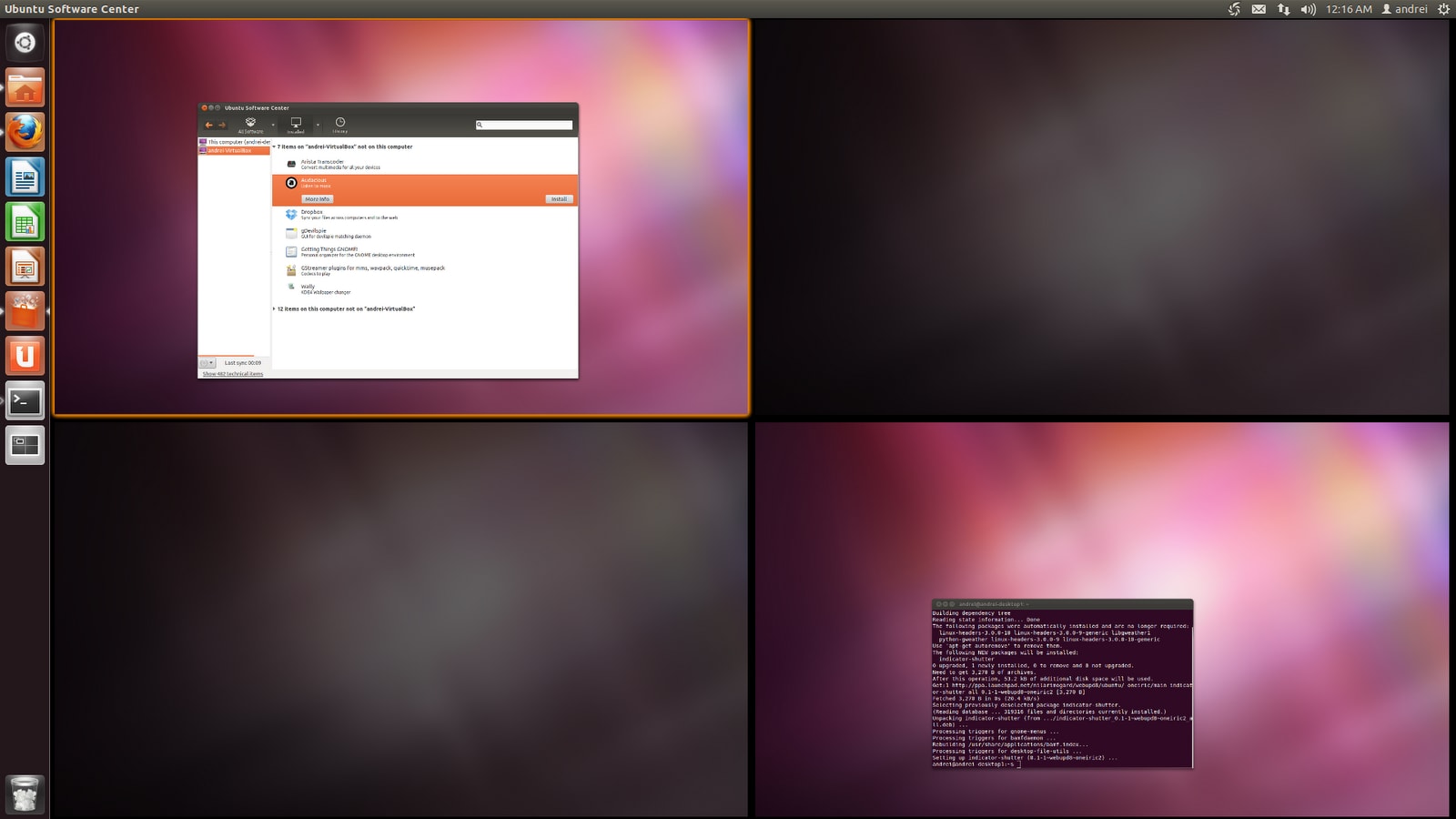Screen dimensions: 1456x819
Task: Launch Firefox from the launcher
Action: [x=25, y=132]
